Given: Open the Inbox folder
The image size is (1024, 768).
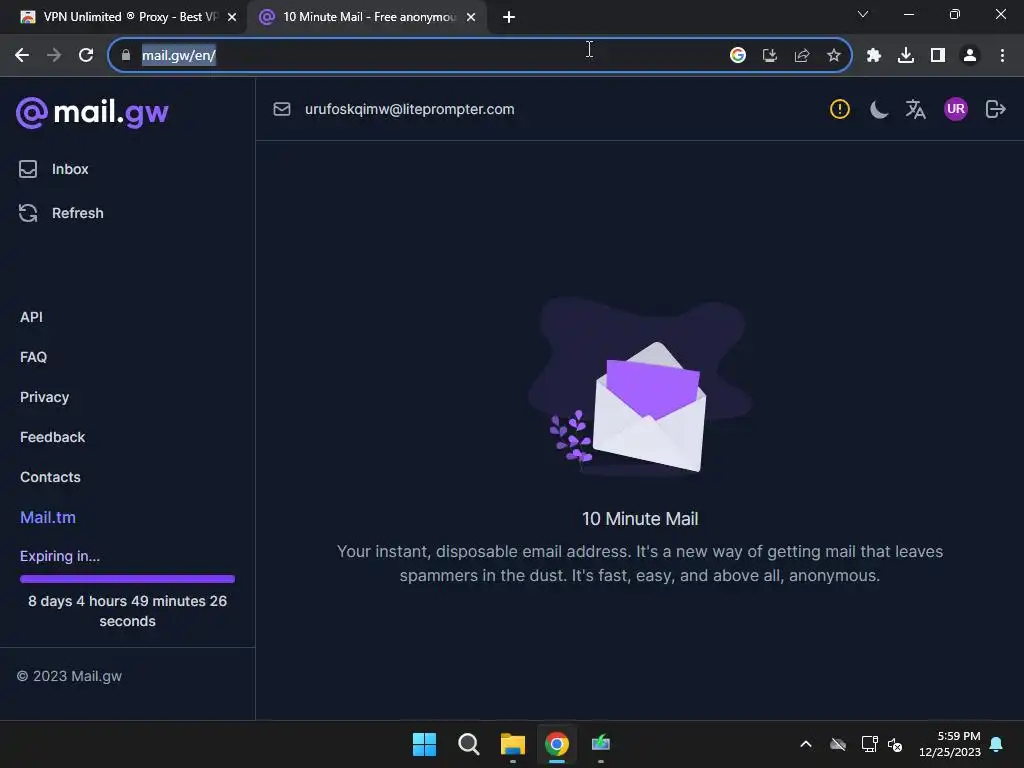Looking at the screenshot, I should (x=54, y=169).
